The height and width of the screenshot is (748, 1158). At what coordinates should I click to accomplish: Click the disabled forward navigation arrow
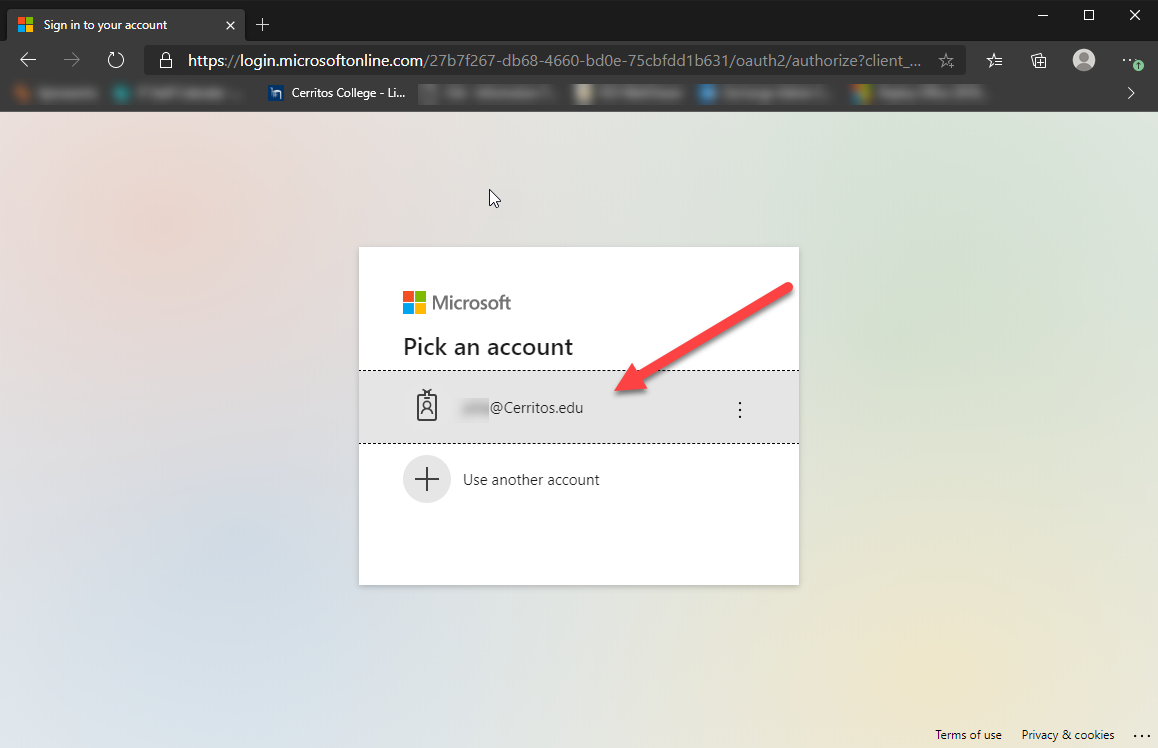[72, 60]
